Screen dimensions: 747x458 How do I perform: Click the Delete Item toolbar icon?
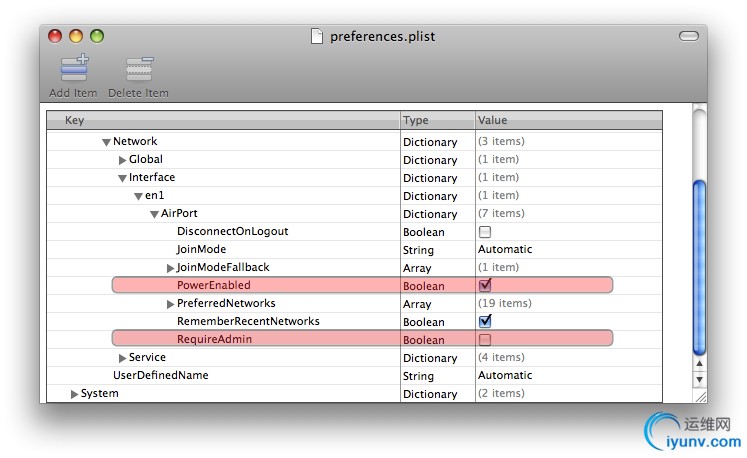click(138, 69)
